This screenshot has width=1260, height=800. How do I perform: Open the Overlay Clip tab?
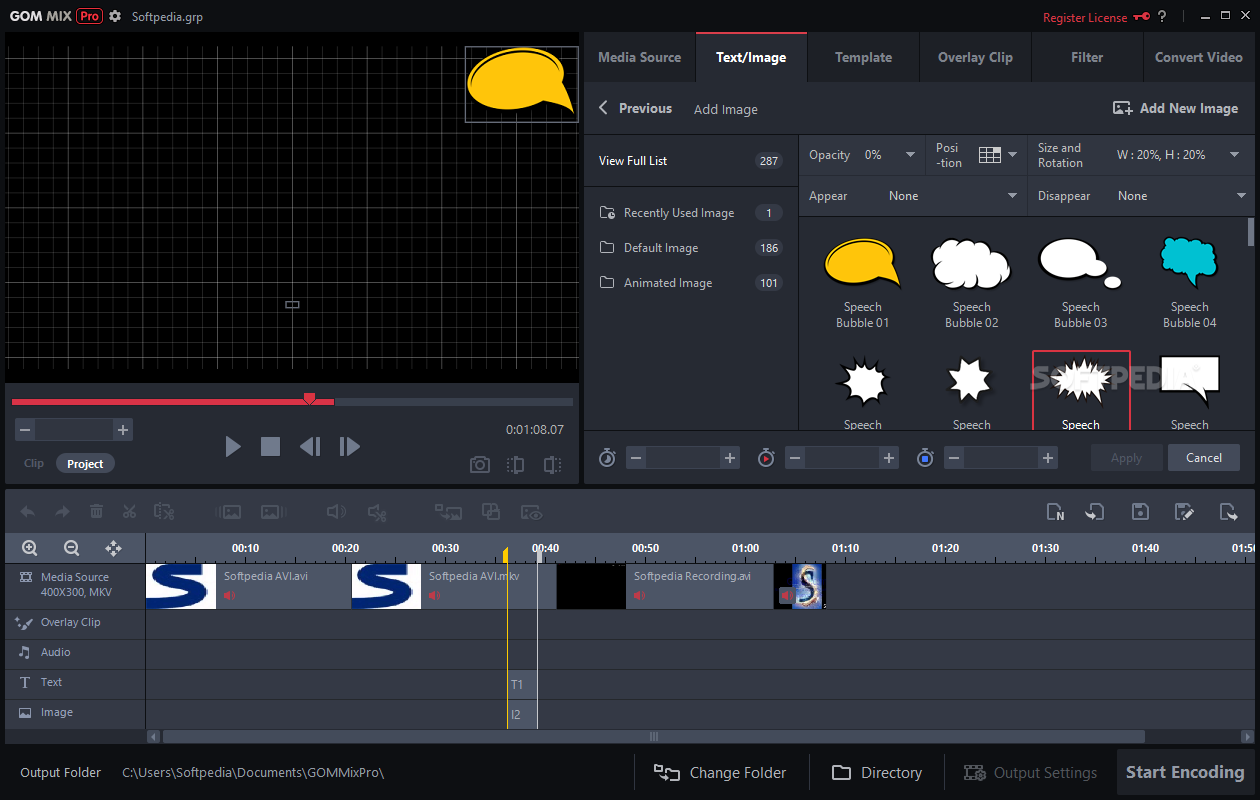pyautogui.click(x=975, y=57)
